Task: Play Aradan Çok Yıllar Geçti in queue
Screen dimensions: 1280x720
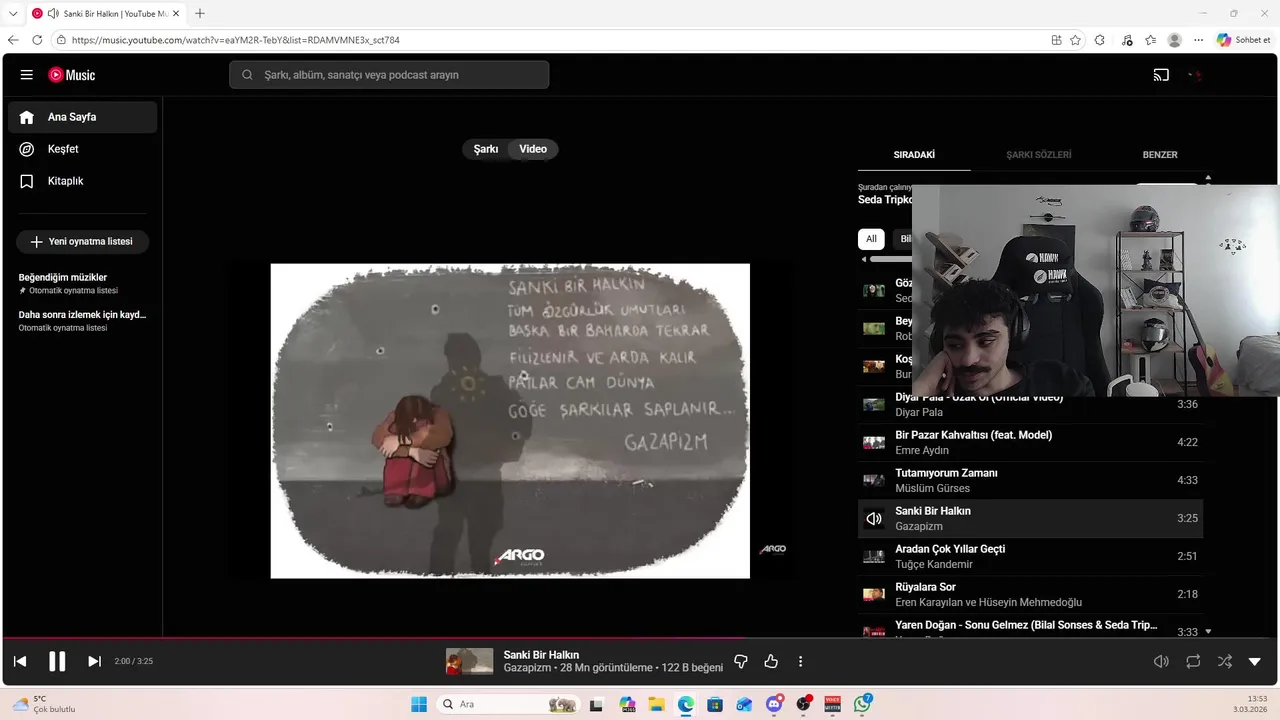Action: 1030,556
